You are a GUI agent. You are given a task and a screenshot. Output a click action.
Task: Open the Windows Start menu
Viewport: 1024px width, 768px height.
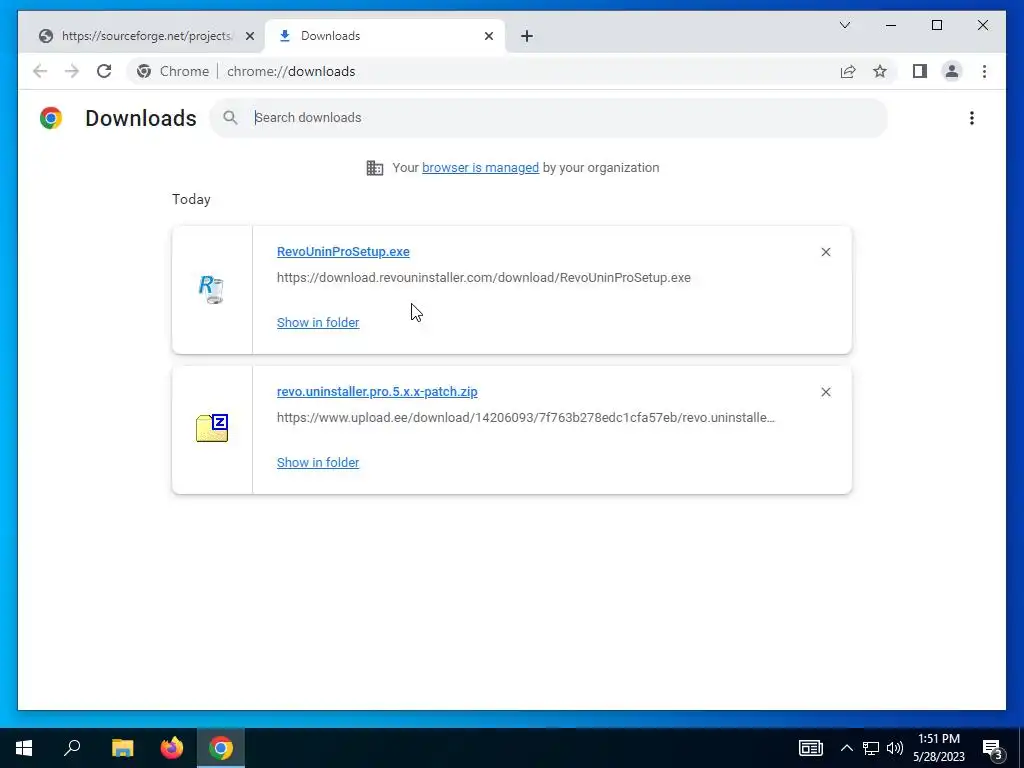pyautogui.click(x=24, y=748)
